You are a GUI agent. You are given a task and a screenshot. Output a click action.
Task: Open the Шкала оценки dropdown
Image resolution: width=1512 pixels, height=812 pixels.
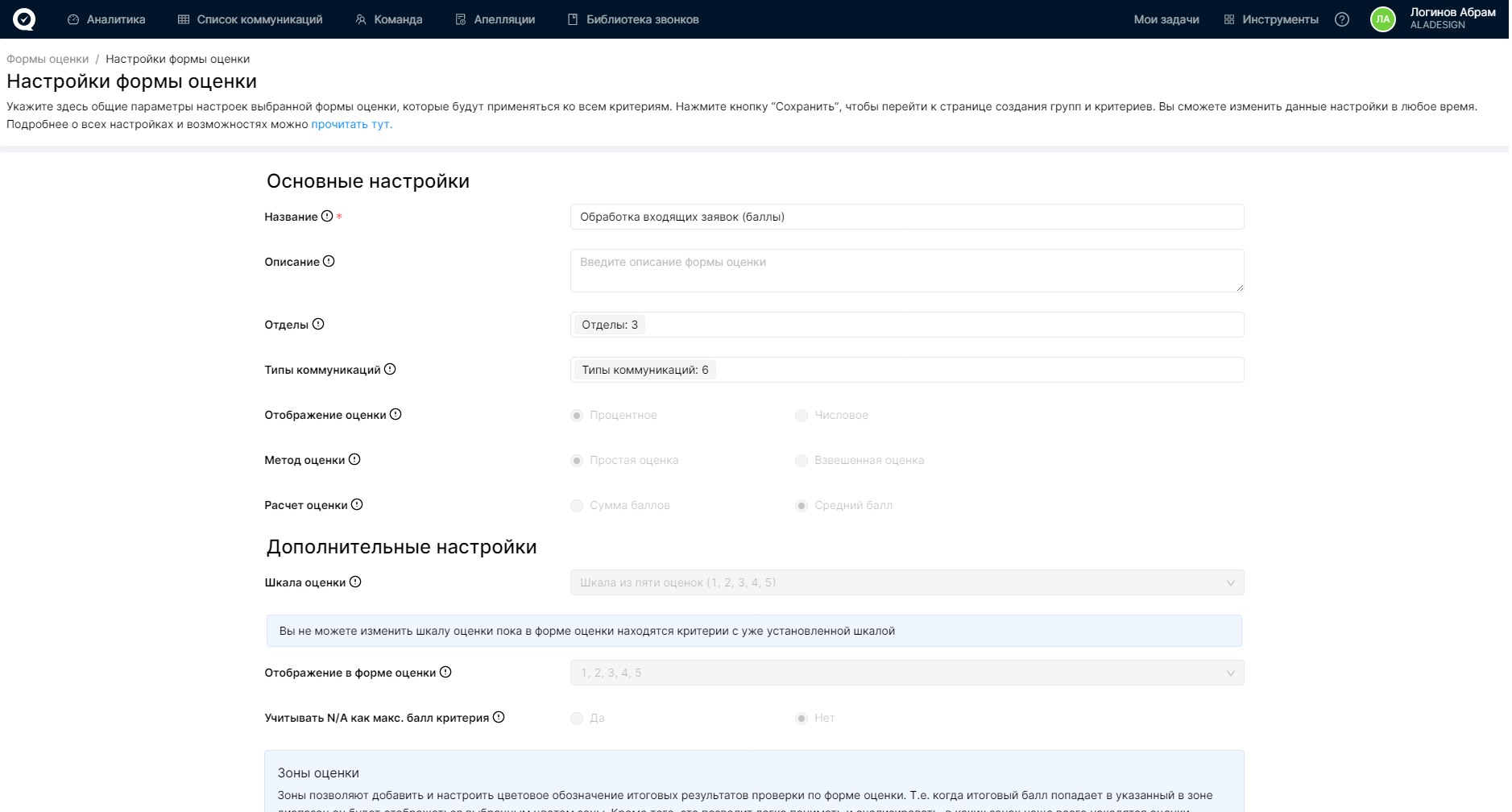pyautogui.click(x=907, y=582)
